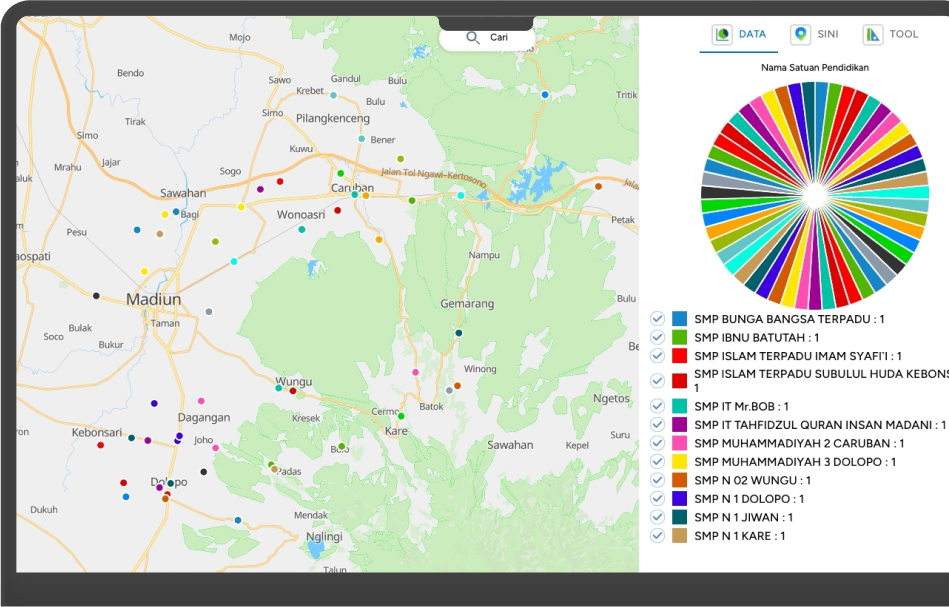
Task: Focus the Cari search field
Action: click(500, 38)
